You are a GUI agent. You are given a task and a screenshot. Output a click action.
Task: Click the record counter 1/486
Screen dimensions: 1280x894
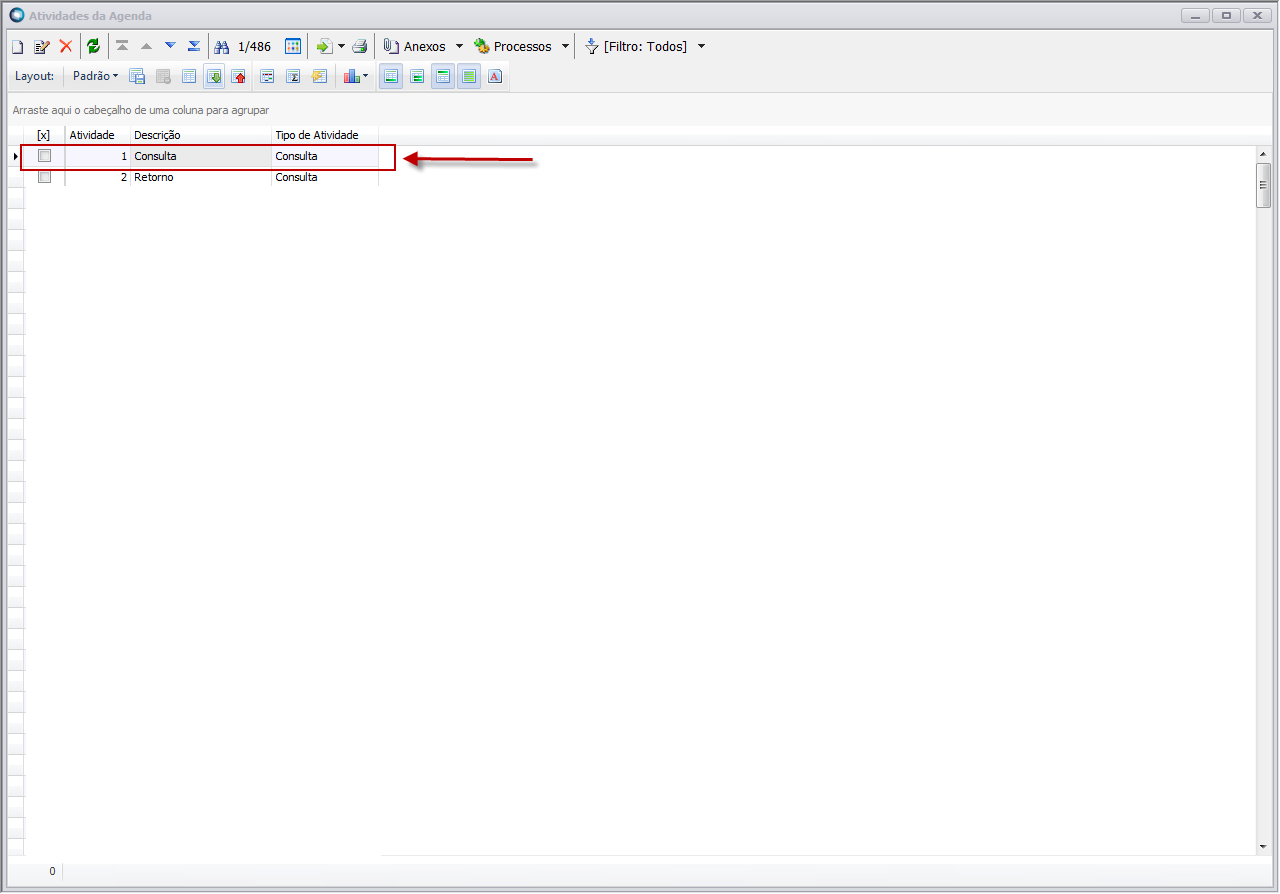point(254,46)
